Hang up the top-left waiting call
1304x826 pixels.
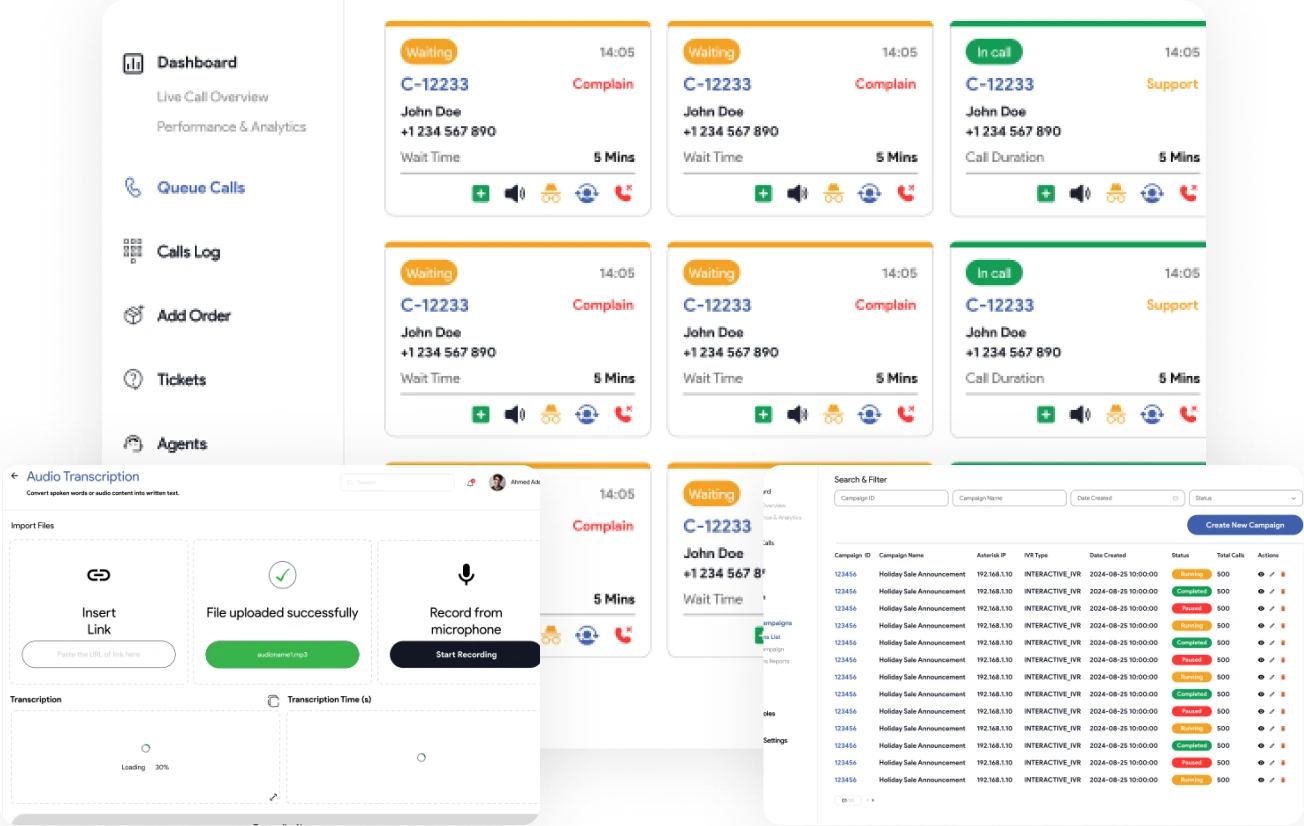[x=624, y=194]
